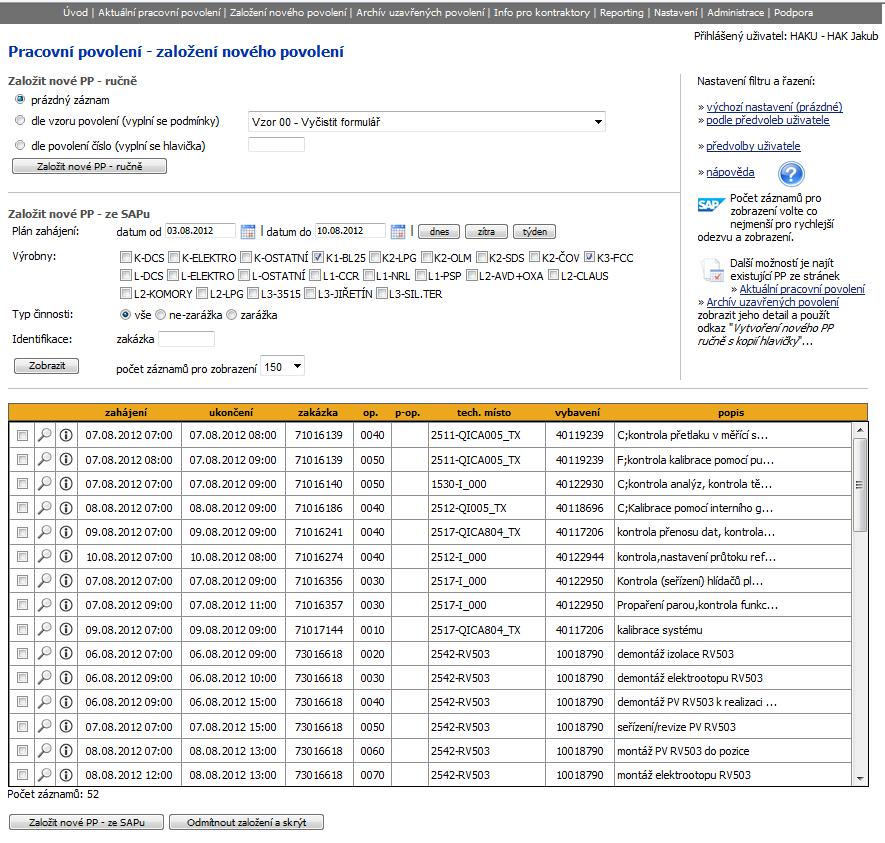Show info icon for order 71017144 row
Viewport: 885px width, 843px height.
(x=66, y=630)
